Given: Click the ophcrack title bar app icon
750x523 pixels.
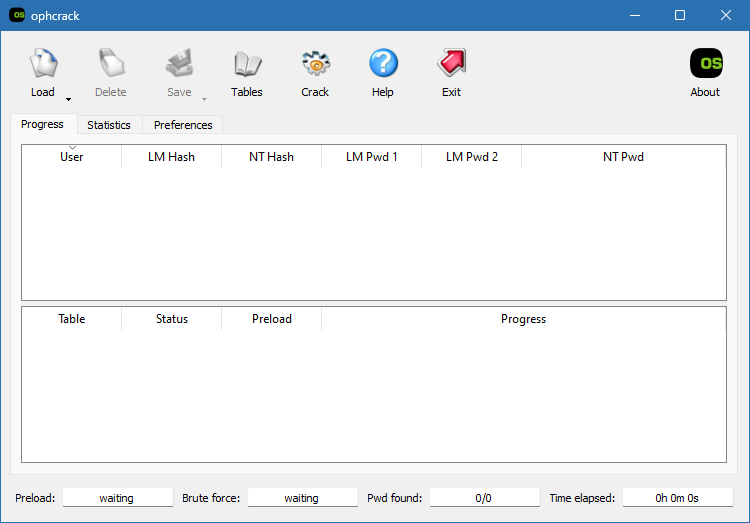Looking at the screenshot, I should [17, 15].
